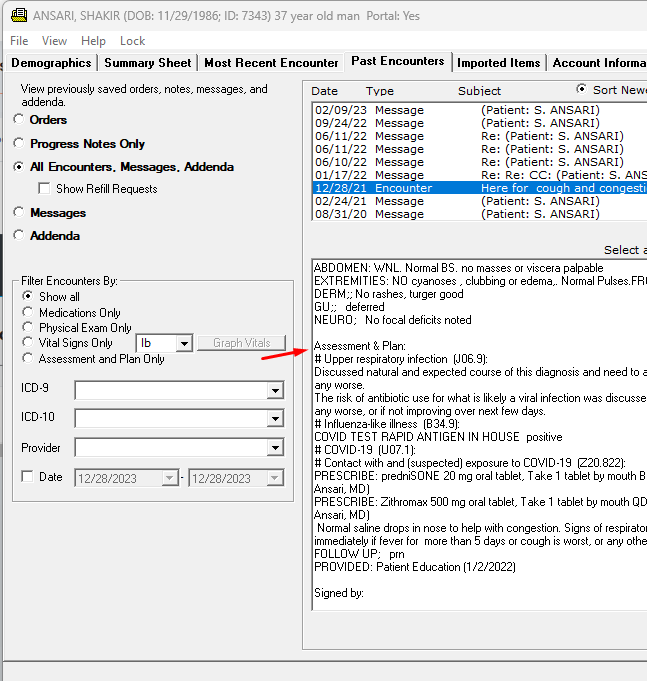The height and width of the screenshot is (681, 647).
Task: Switch to the Summary Sheet tab
Action: (148, 63)
